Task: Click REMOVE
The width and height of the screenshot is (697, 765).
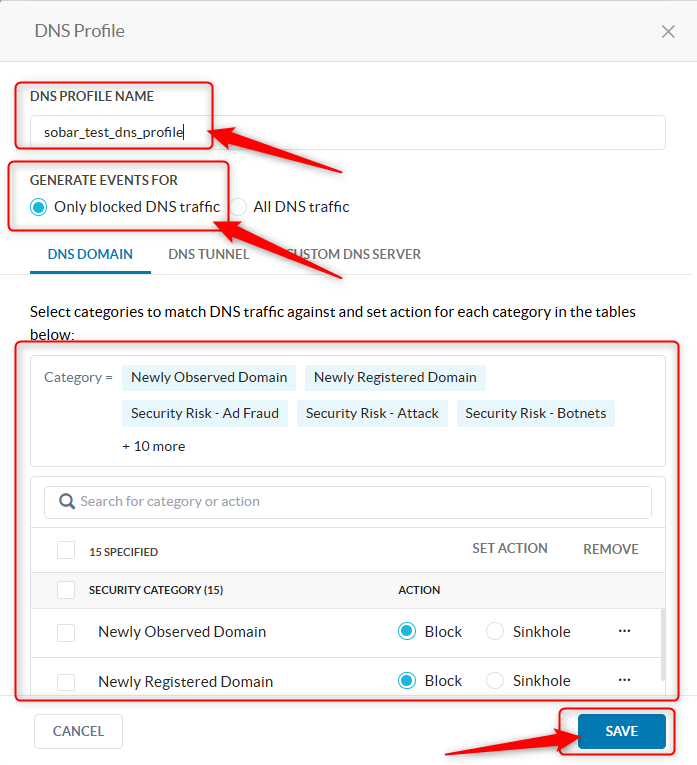Action: coord(611,549)
